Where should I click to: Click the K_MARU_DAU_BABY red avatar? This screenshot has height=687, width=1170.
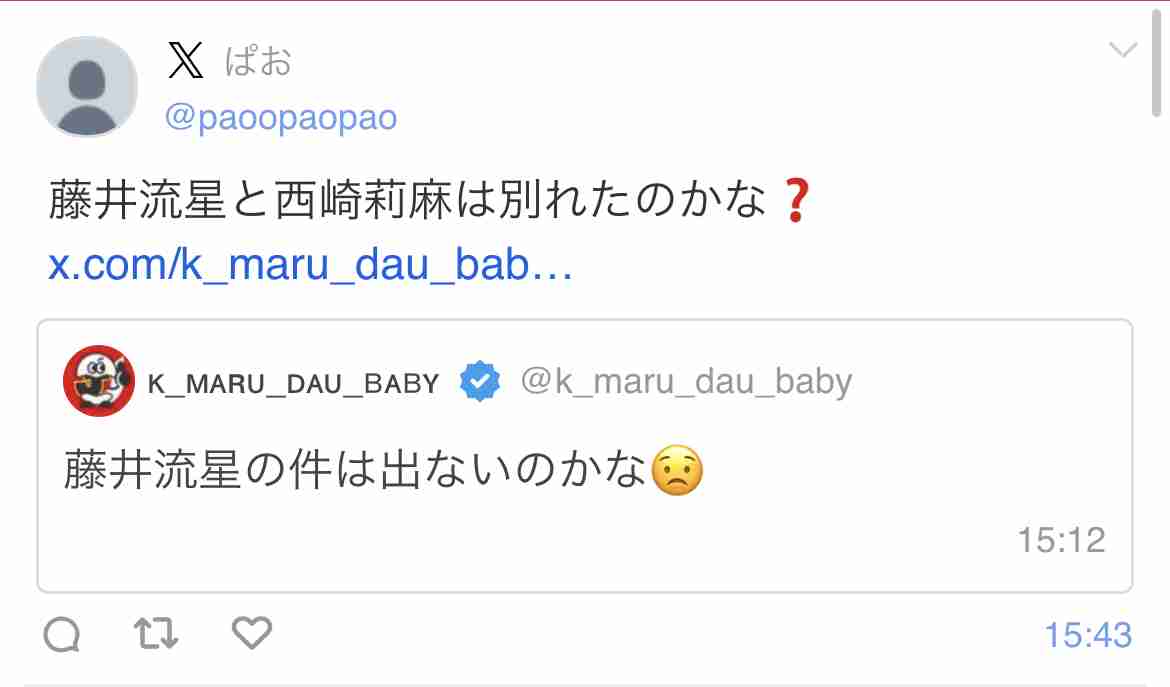98,380
